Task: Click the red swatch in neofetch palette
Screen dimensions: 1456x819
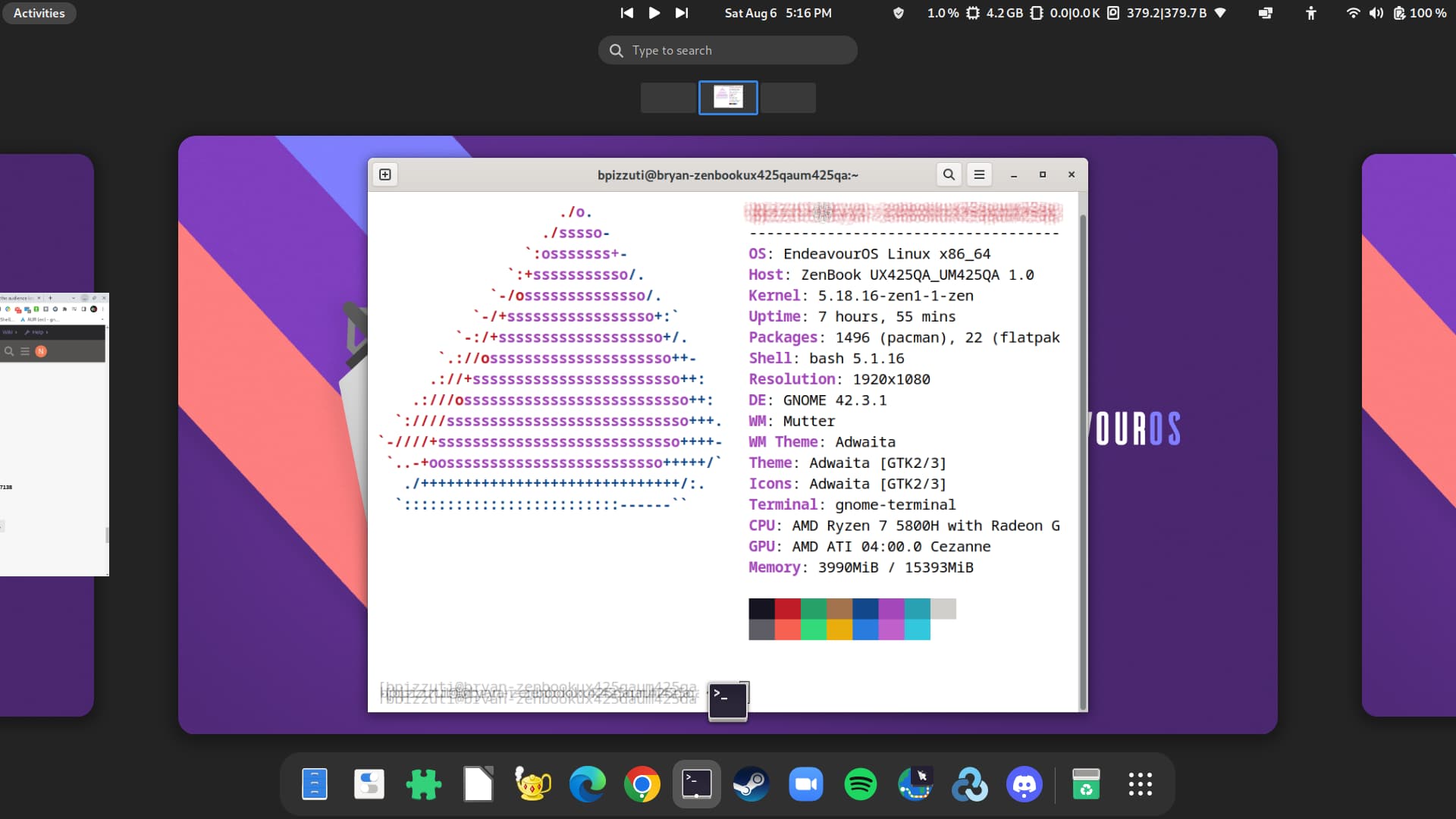Action: click(x=788, y=609)
